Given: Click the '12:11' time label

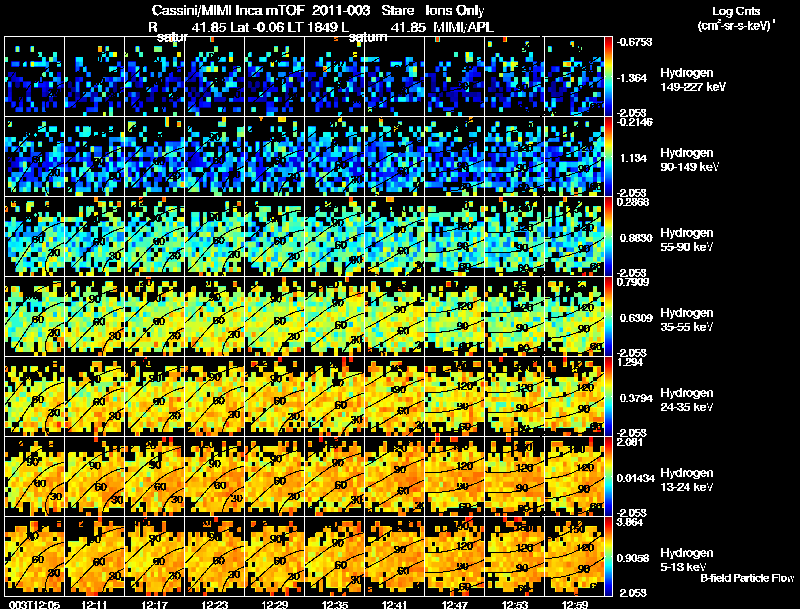Looking at the screenshot, I should [94, 604].
